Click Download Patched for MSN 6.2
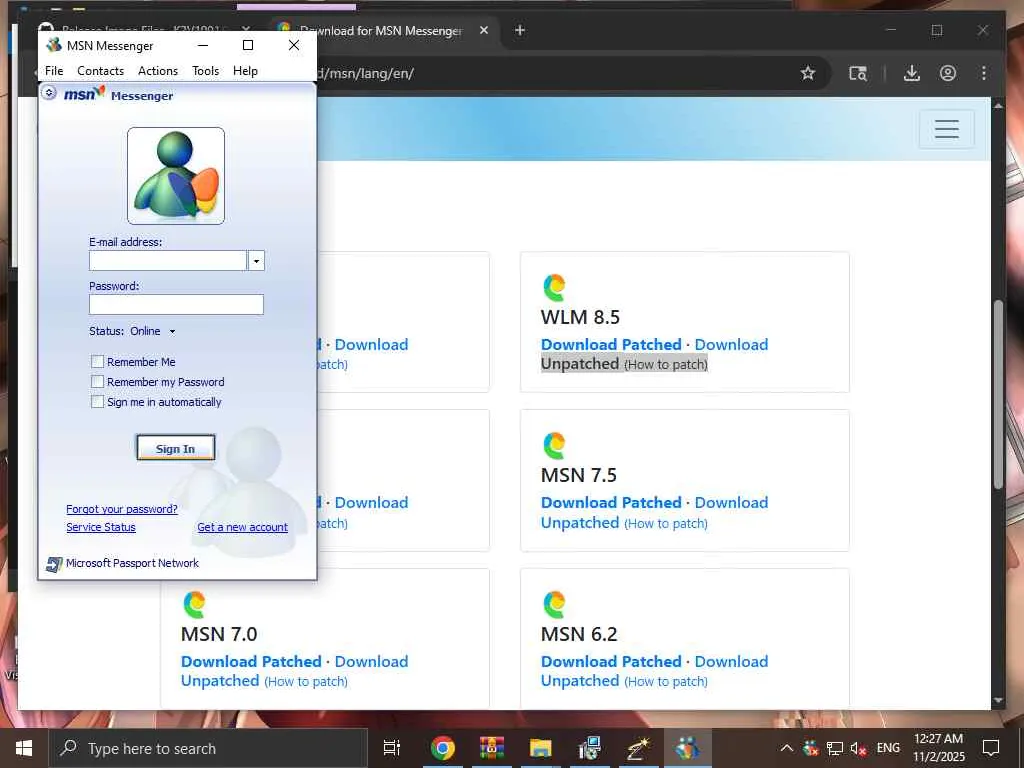Screen dimensions: 1024x768 coord(611,662)
